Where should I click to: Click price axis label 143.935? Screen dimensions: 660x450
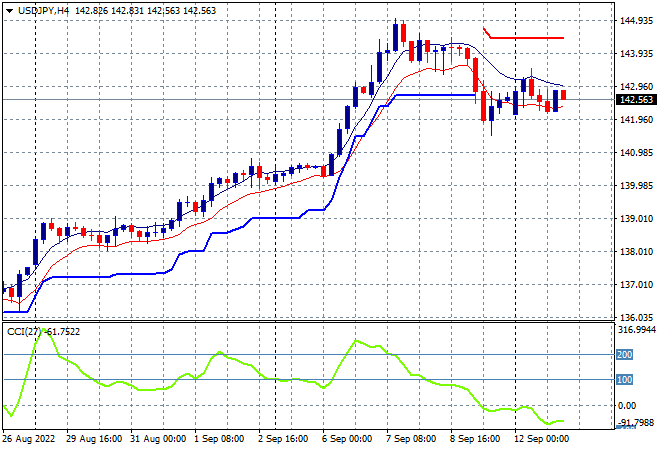pos(636,53)
